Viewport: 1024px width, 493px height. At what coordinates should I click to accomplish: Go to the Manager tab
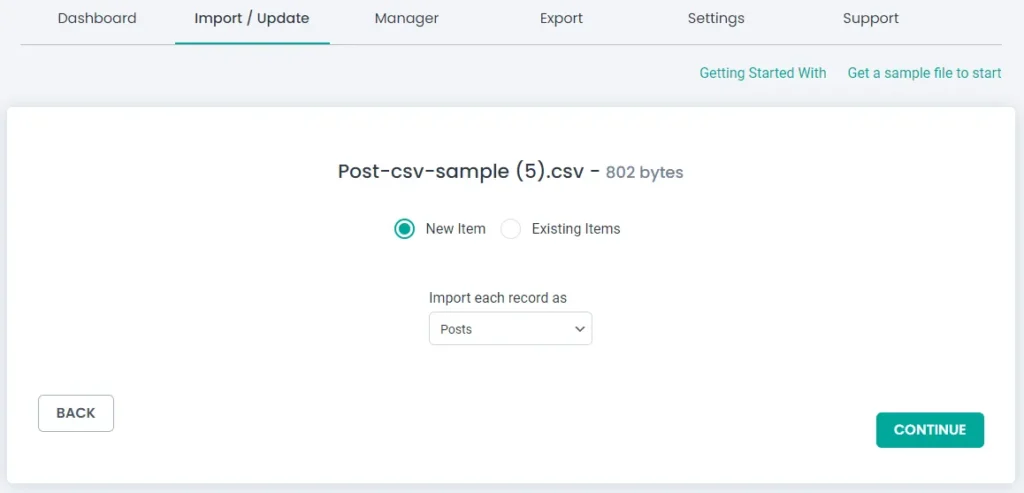click(x=406, y=18)
